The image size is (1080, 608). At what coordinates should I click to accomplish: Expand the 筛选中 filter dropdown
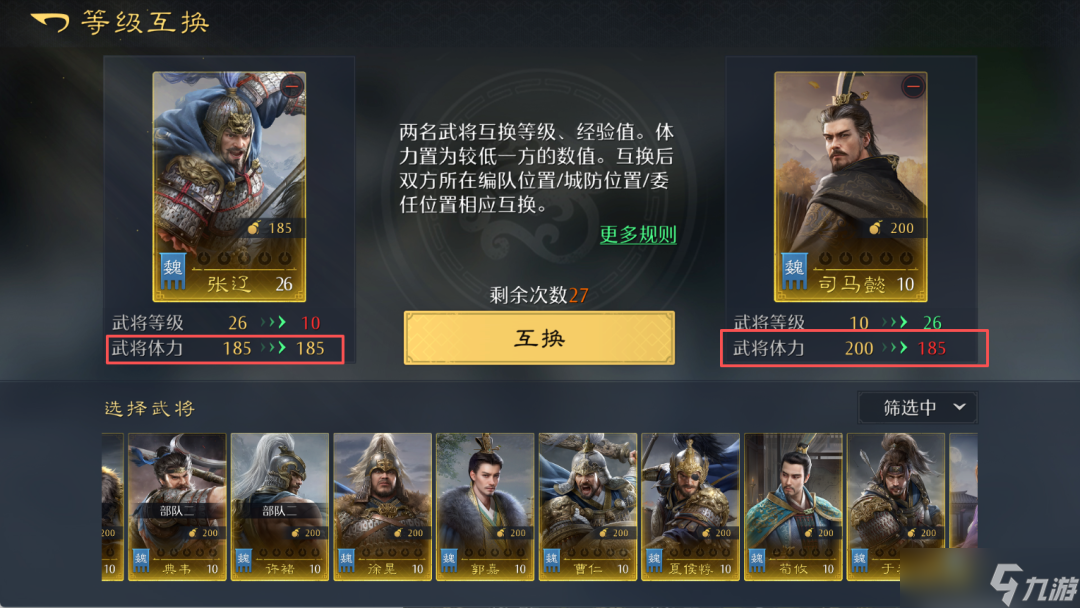(x=917, y=408)
